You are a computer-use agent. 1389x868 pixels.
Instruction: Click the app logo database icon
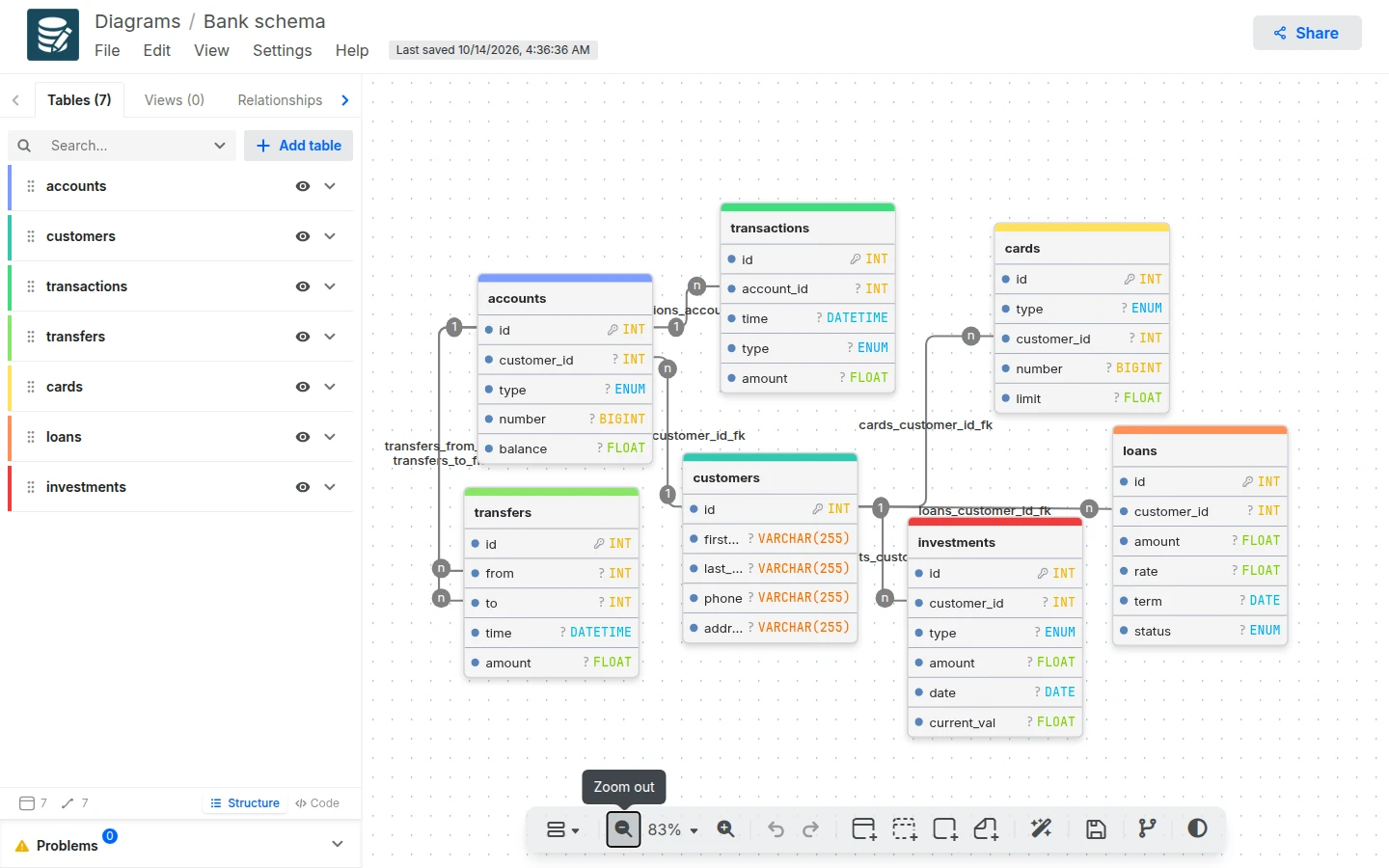click(x=53, y=35)
